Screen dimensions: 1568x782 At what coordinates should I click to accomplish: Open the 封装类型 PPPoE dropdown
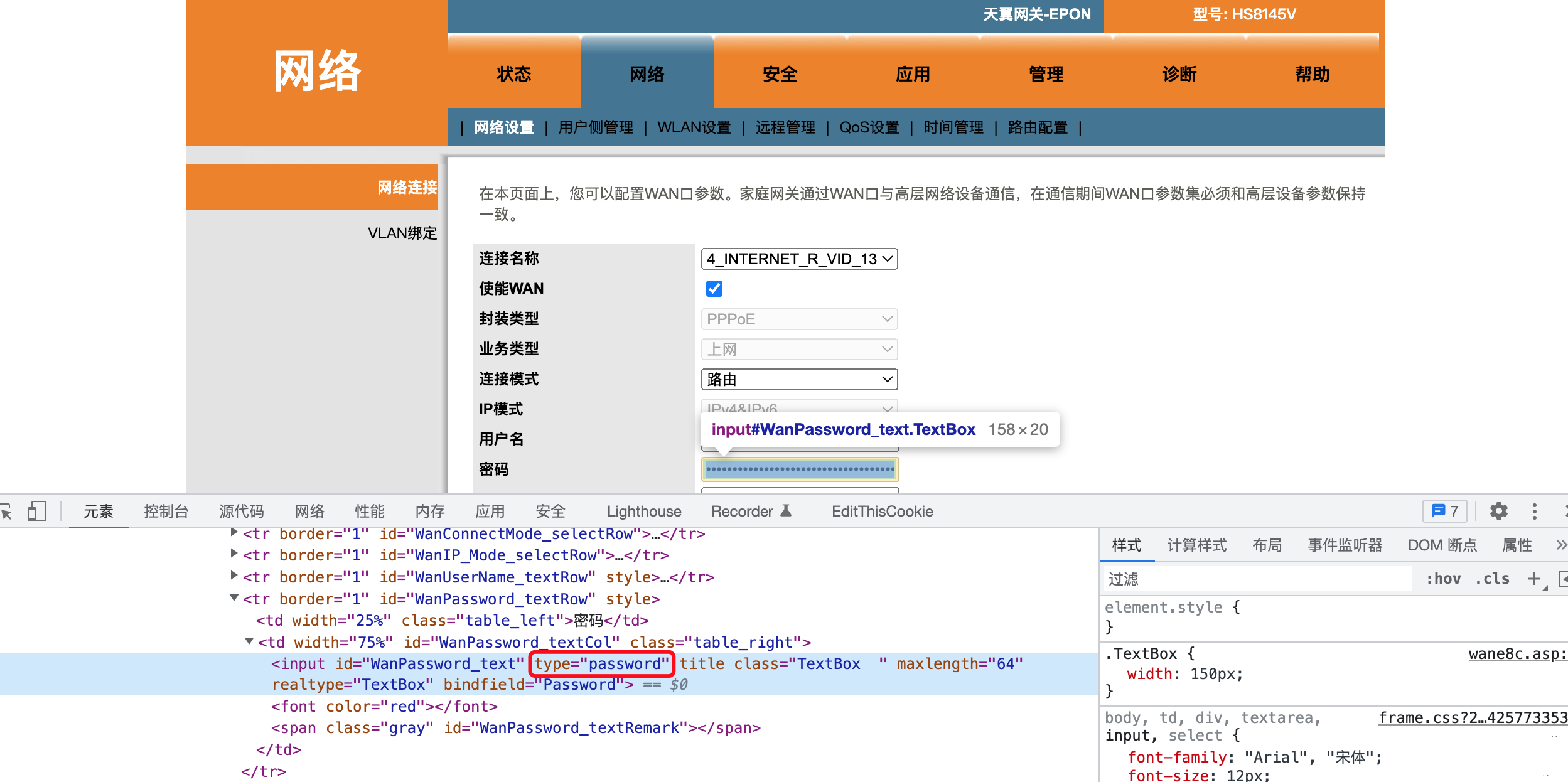pos(799,319)
